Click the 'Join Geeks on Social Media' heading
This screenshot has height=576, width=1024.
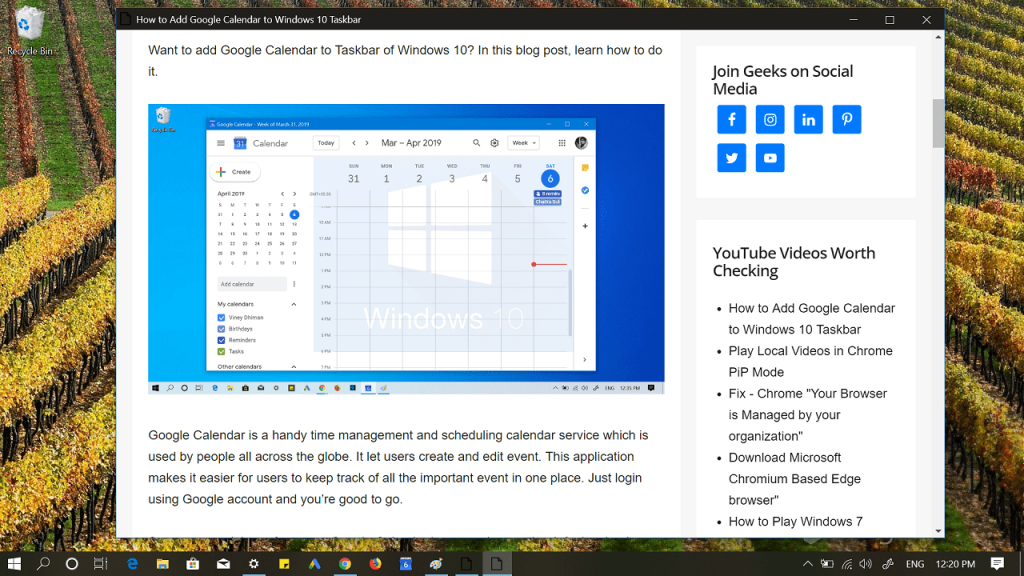(x=783, y=80)
